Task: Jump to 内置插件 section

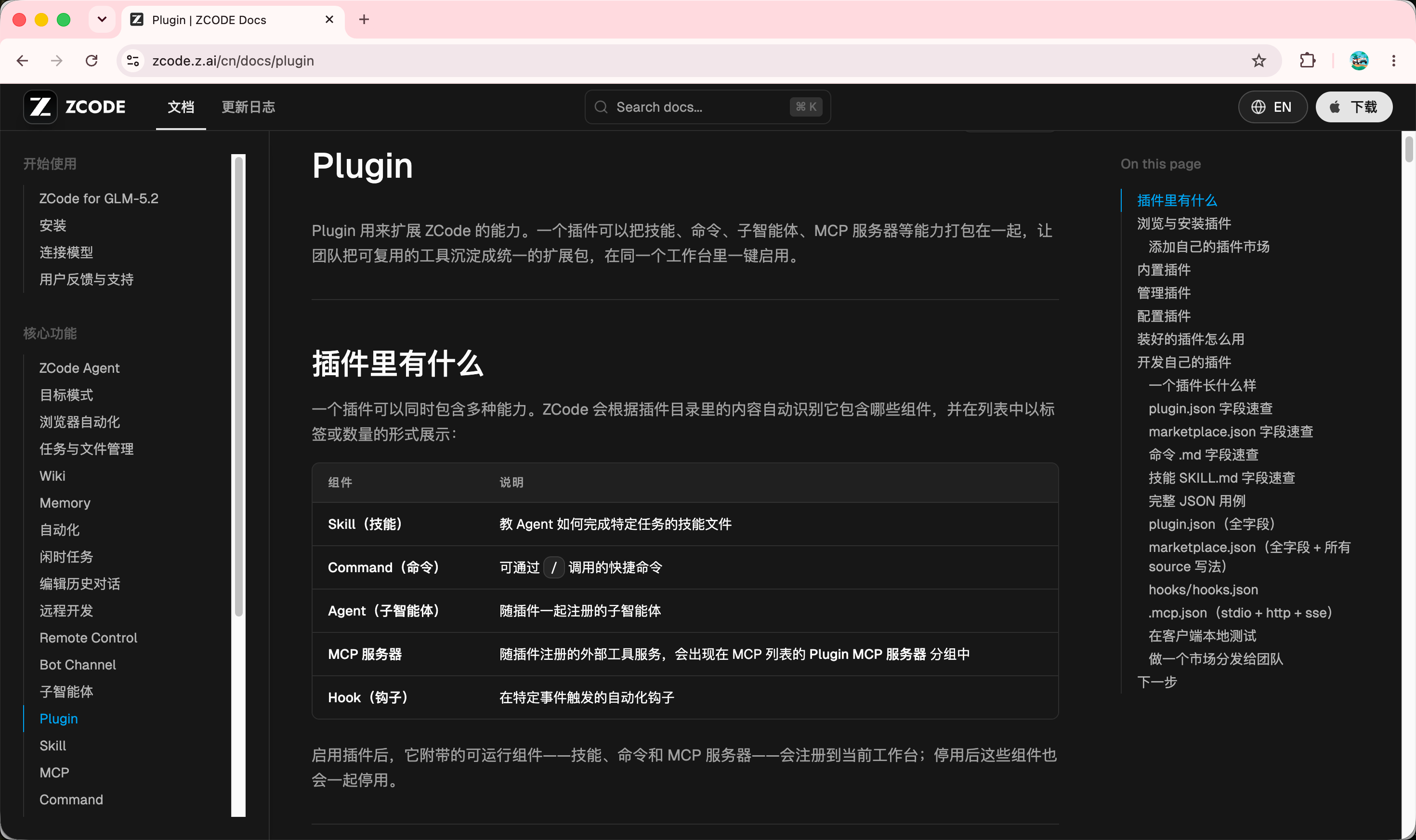Action: pyautogui.click(x=1164, y=270)
